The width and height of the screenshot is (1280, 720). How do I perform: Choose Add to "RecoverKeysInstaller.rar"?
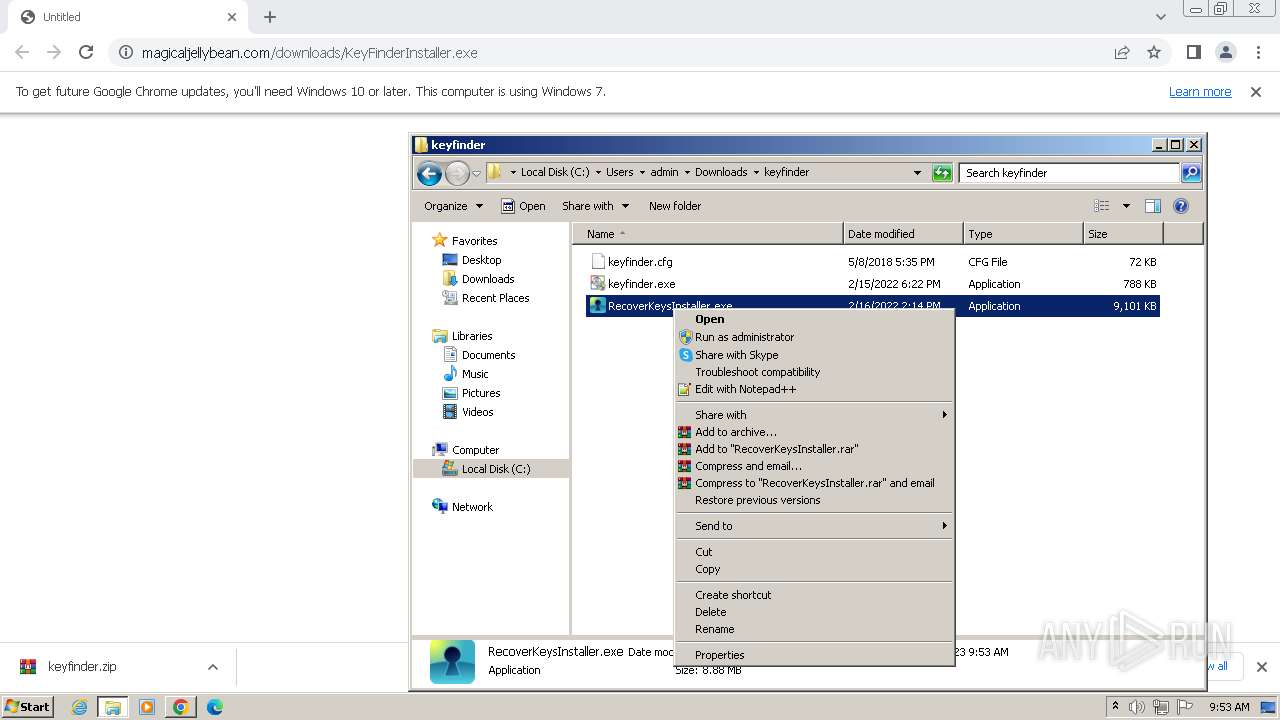814,449
